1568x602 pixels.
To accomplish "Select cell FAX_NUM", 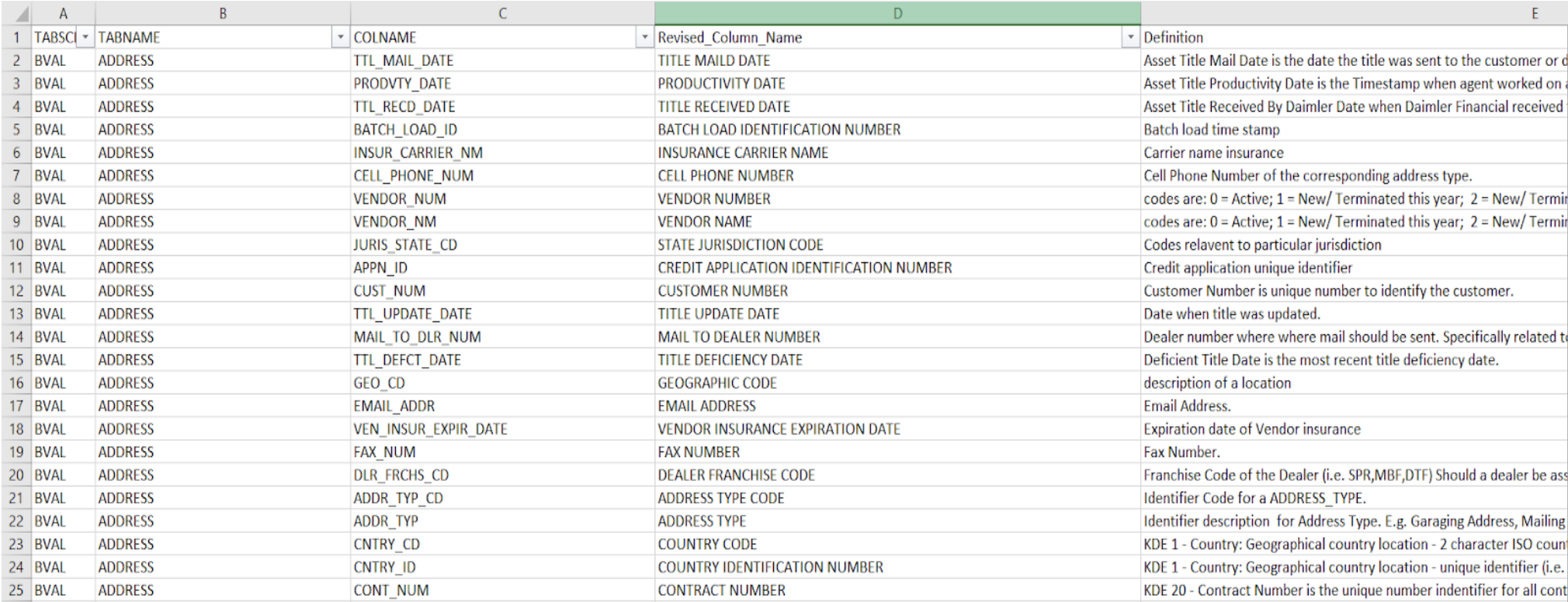I will (502, 451).
